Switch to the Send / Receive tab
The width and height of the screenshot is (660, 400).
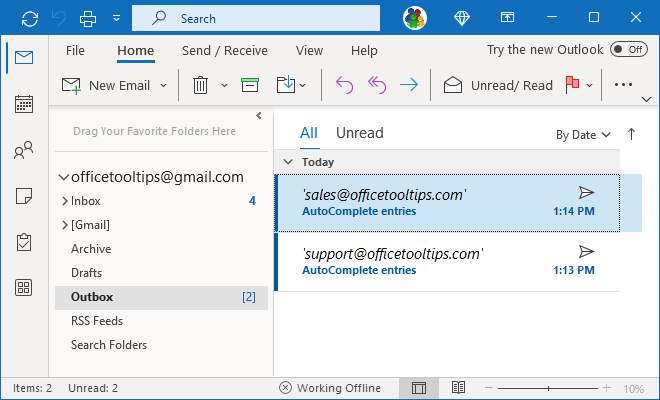click(225, 51)
